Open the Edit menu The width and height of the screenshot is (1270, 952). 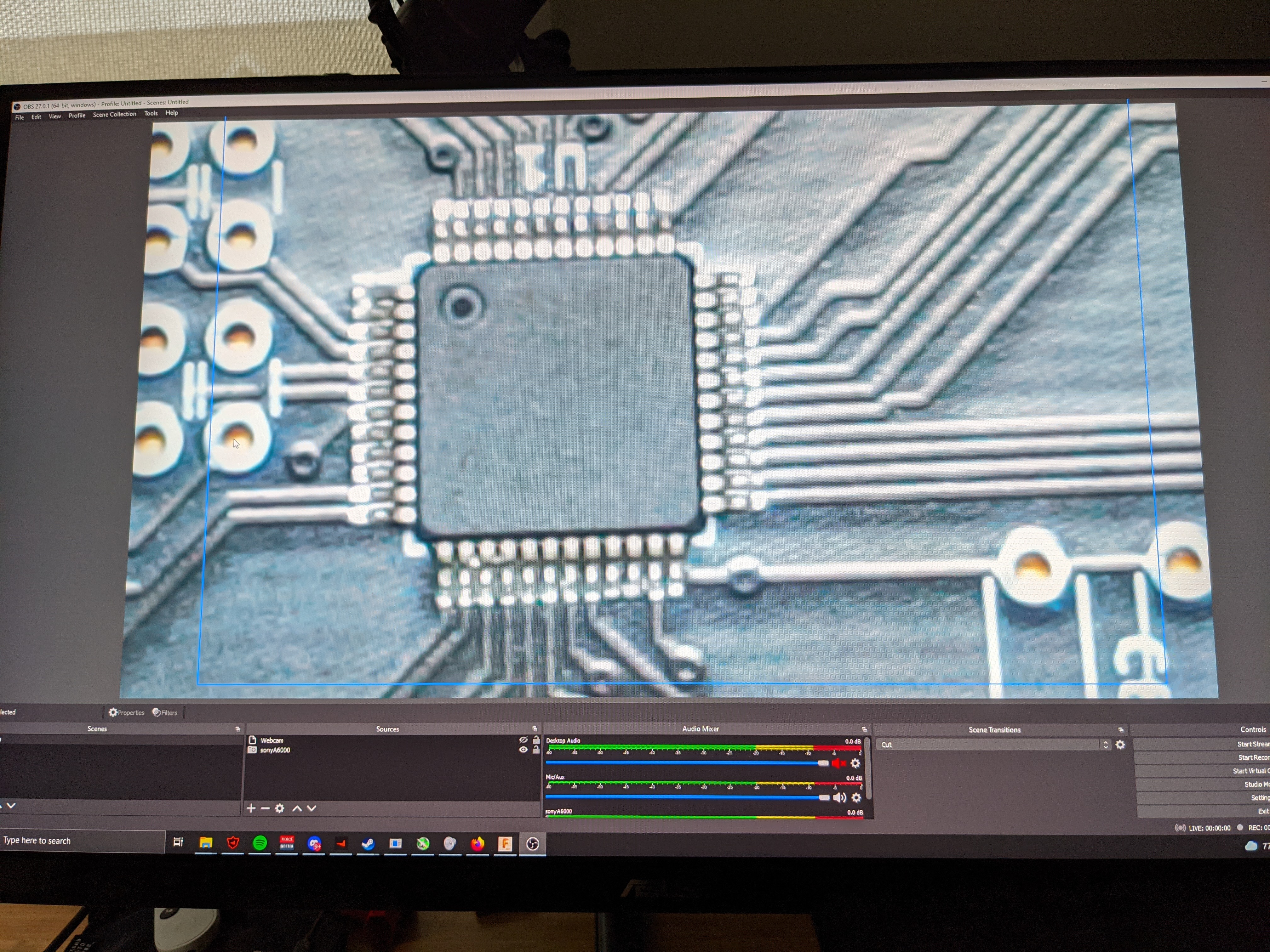[36, 116]
